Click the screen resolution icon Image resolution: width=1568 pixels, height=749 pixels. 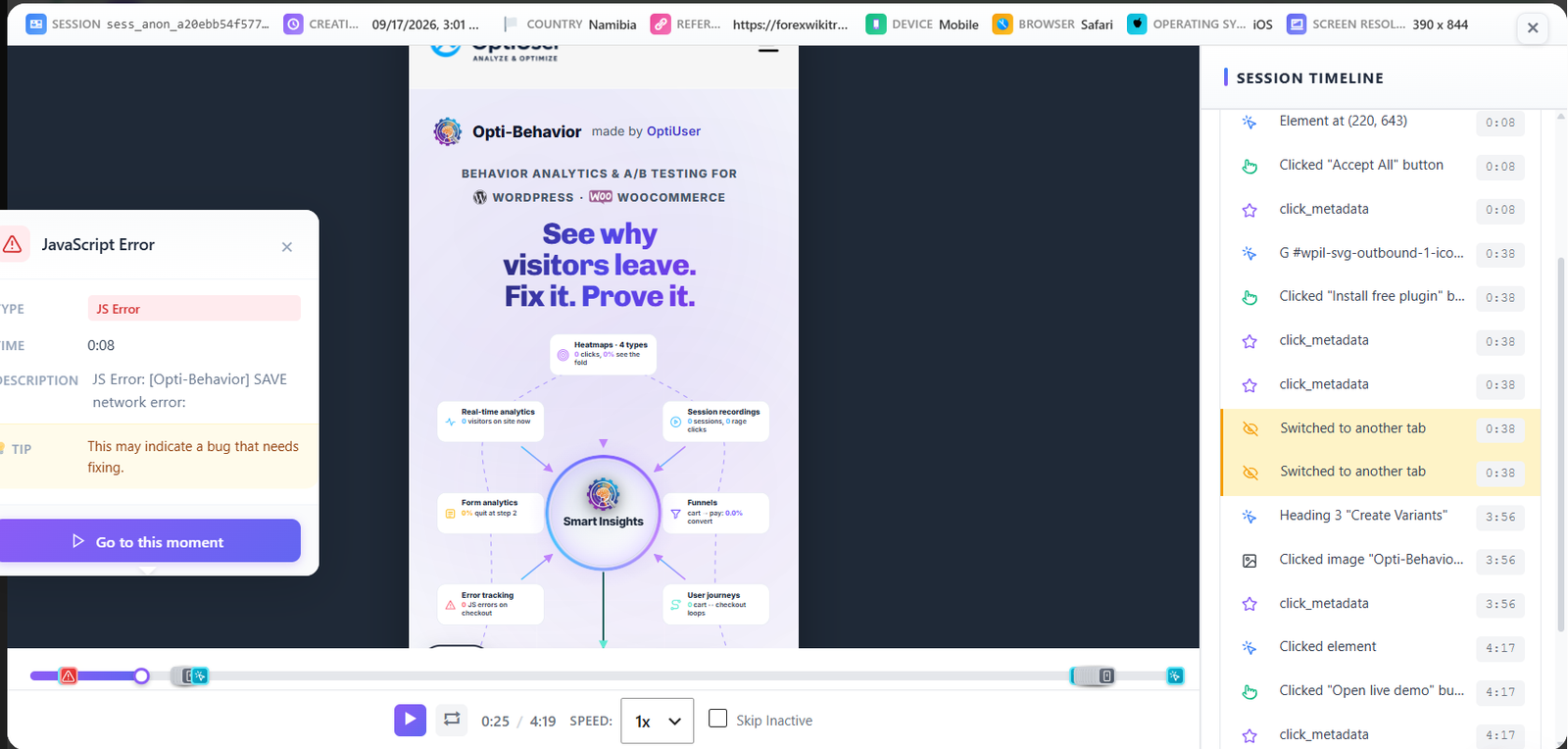(x=1297, y=25)
